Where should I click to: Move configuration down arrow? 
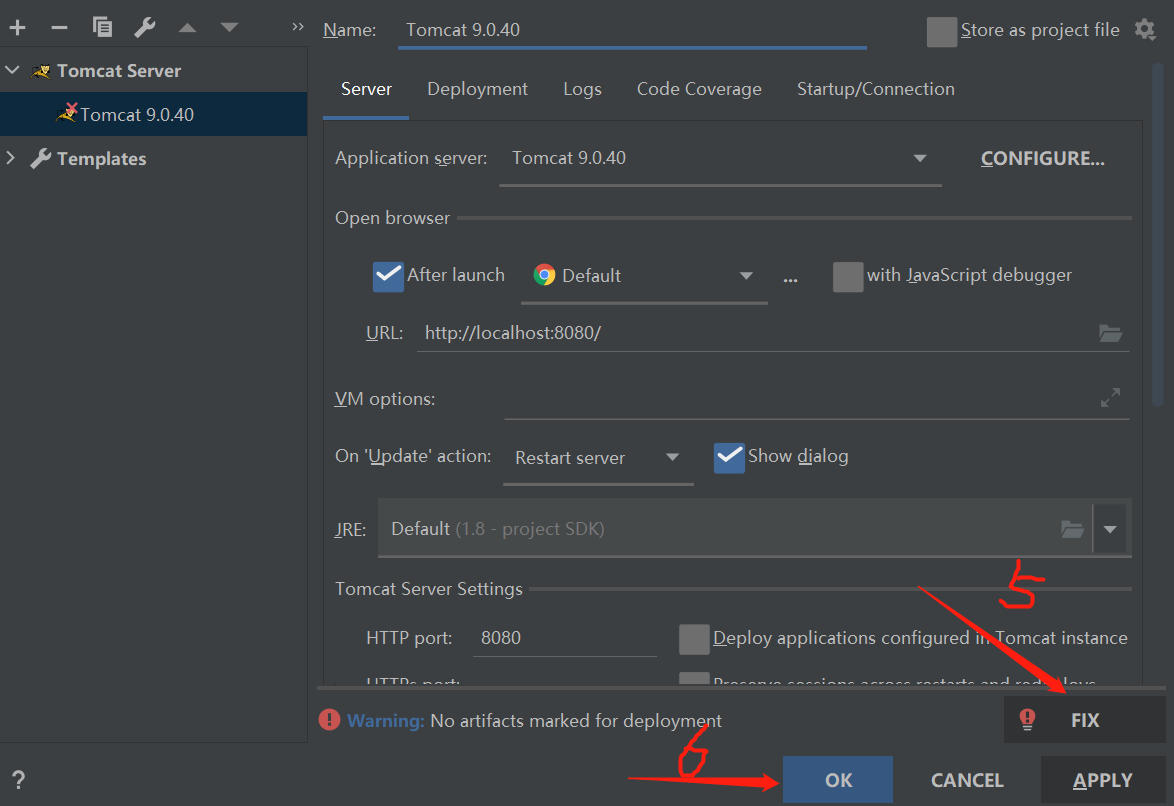pos(229,28)
